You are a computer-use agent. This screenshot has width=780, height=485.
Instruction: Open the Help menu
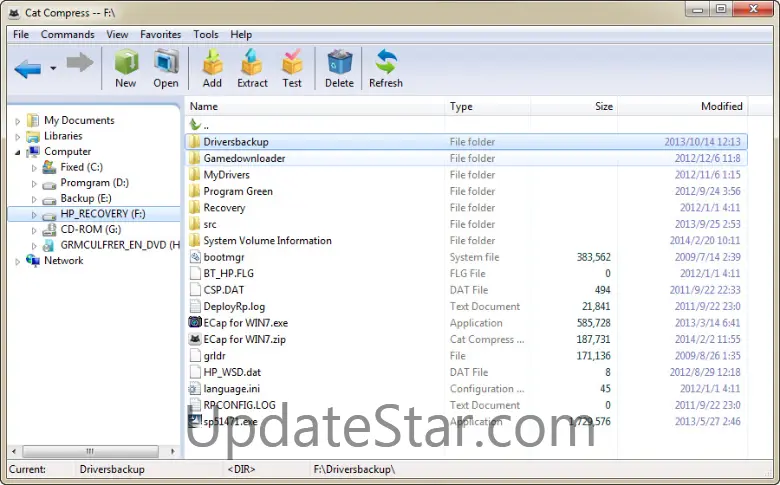[241, 34]
